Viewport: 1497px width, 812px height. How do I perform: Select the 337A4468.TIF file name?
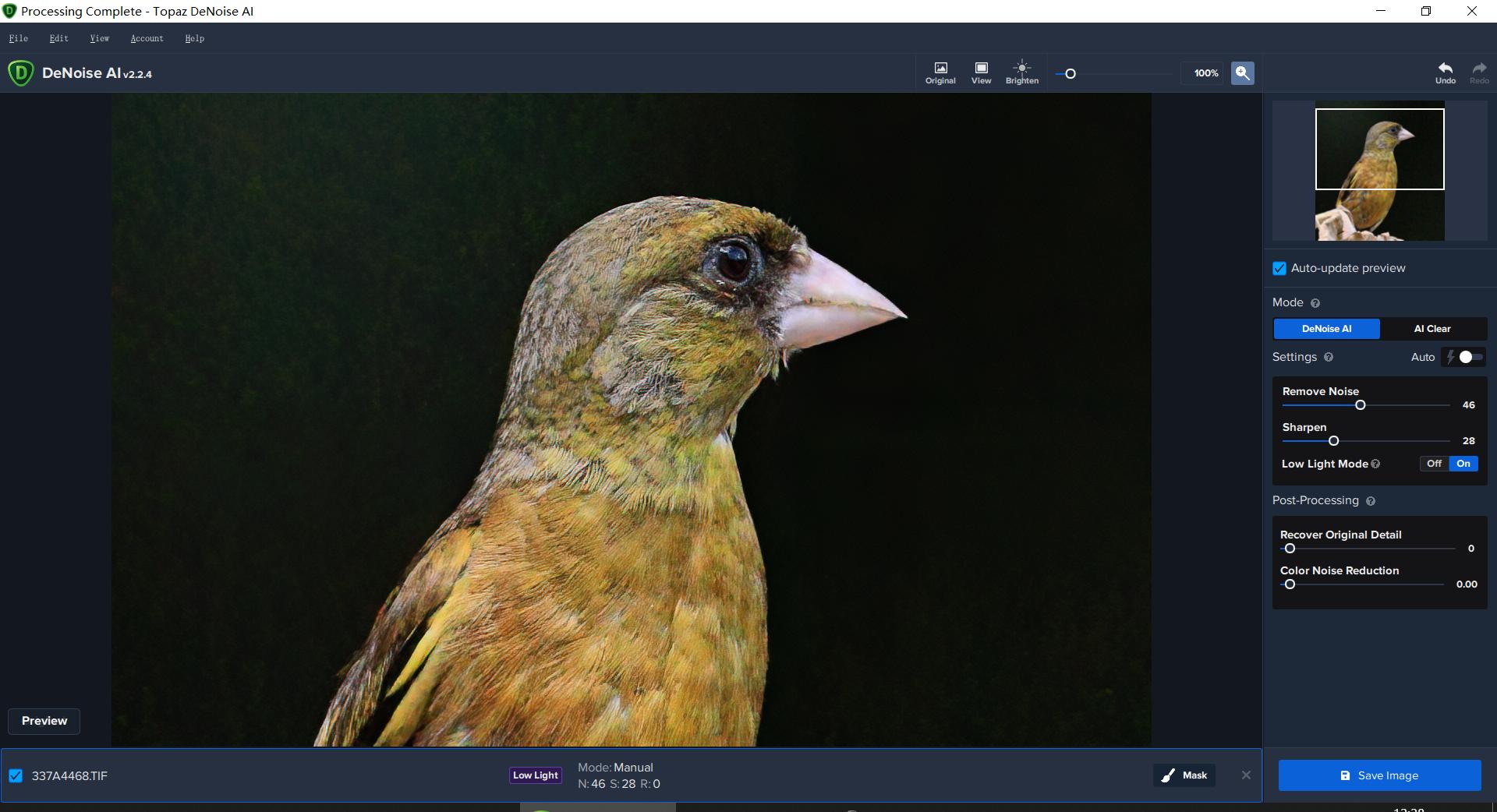click(70, 775)
